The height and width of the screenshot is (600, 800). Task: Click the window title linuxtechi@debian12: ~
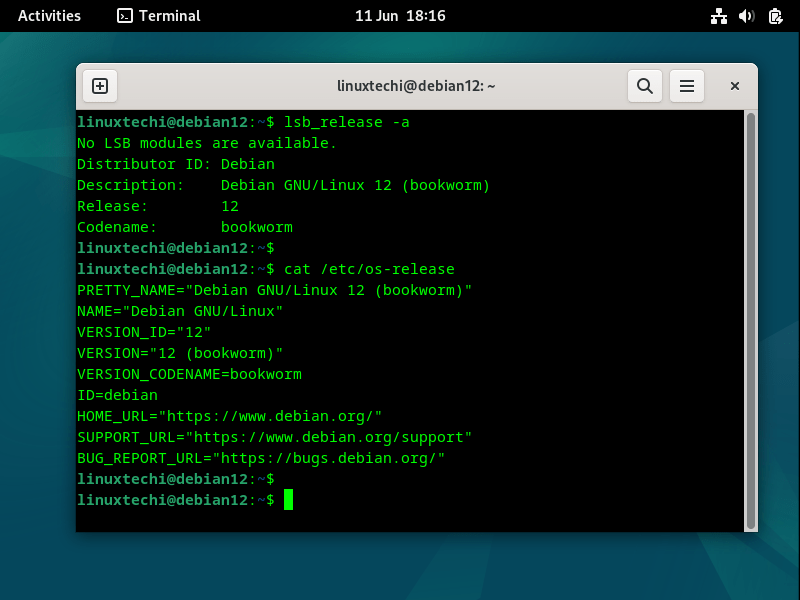pos(416,86)
